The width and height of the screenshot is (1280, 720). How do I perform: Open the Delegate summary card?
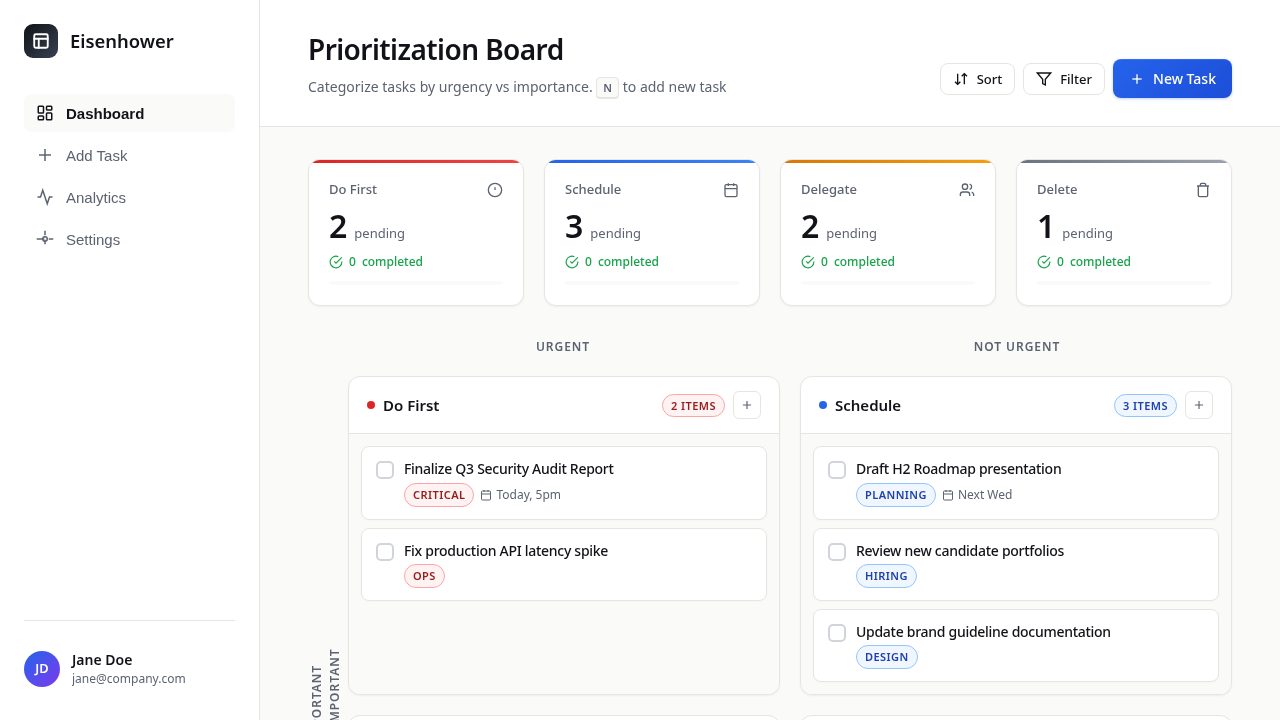tap(888, 232)
